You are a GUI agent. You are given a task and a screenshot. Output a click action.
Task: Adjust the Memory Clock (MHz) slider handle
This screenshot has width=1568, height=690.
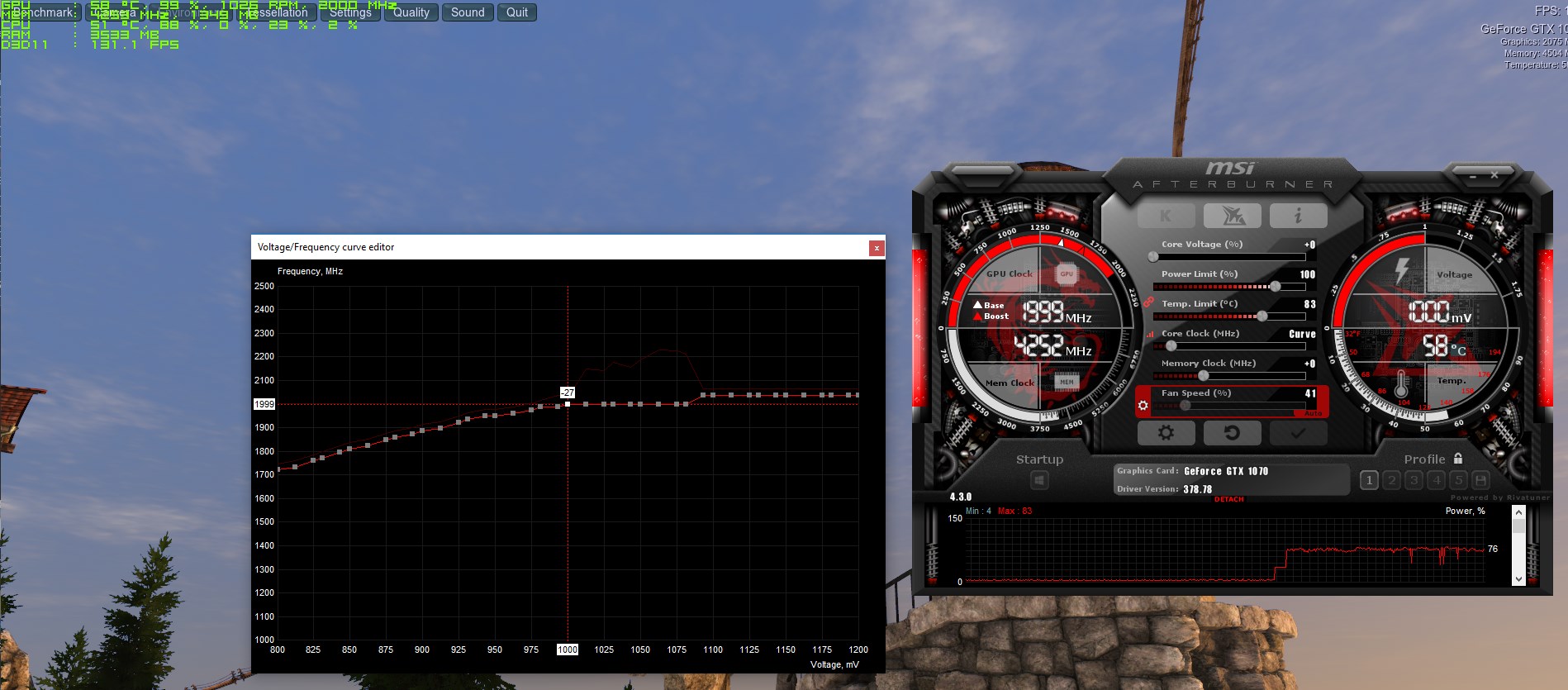click(1203, 375)
